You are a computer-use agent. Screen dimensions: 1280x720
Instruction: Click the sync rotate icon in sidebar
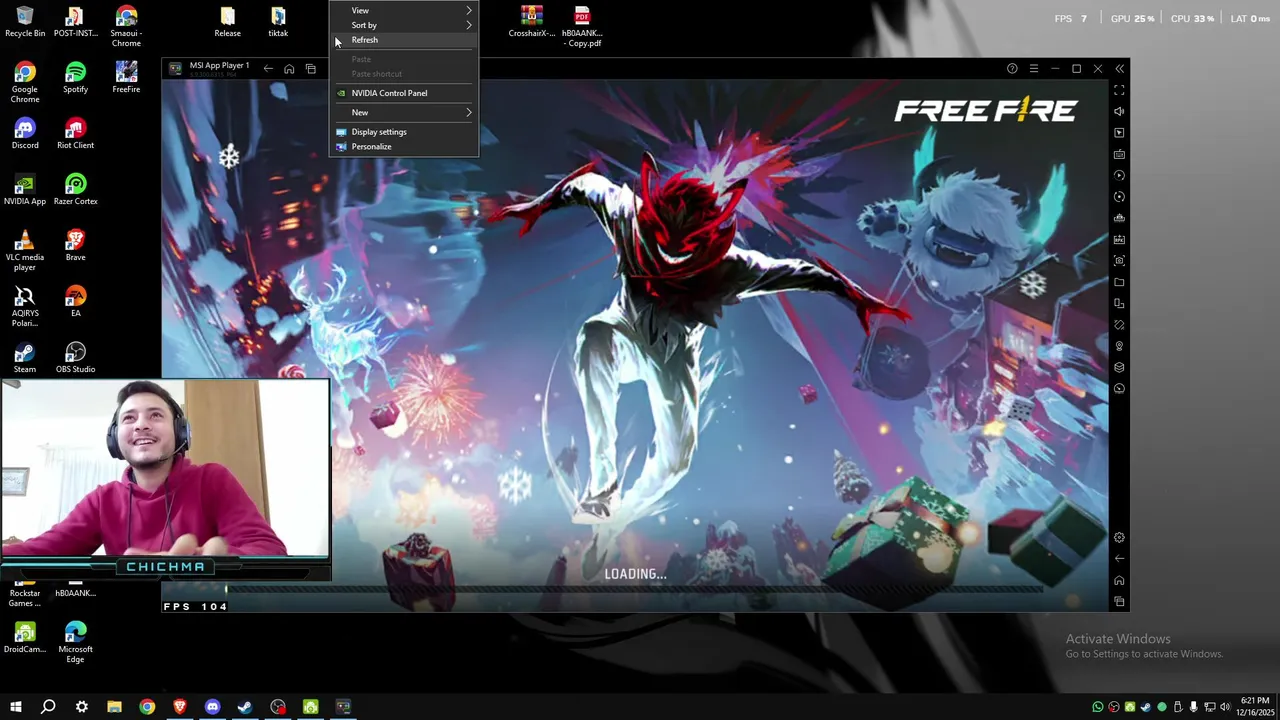[1119, 197]
